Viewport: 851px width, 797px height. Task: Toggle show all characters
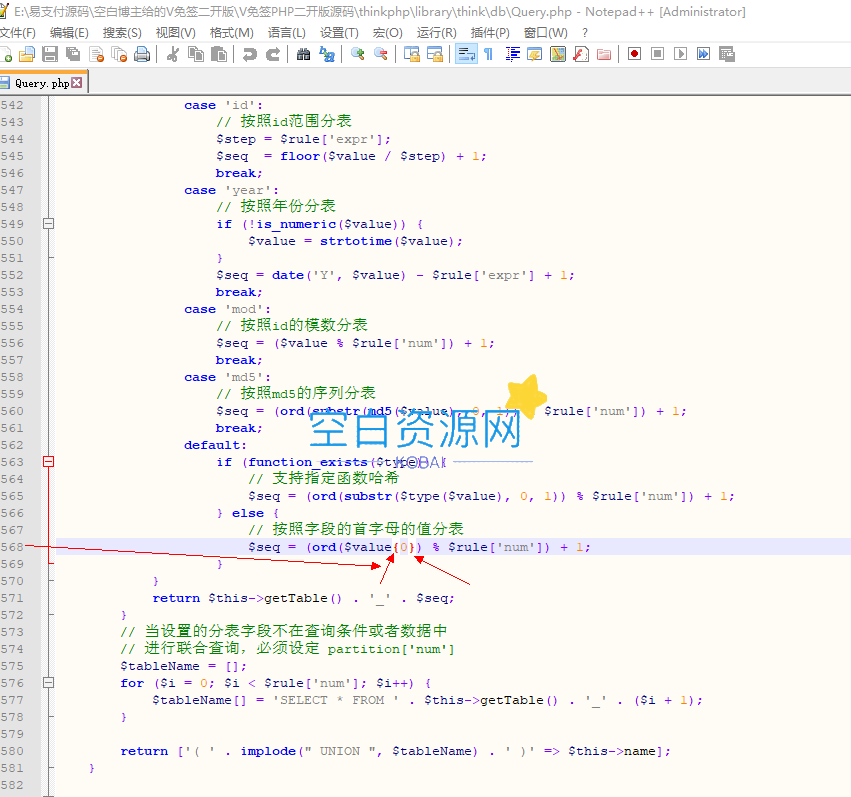489,54
